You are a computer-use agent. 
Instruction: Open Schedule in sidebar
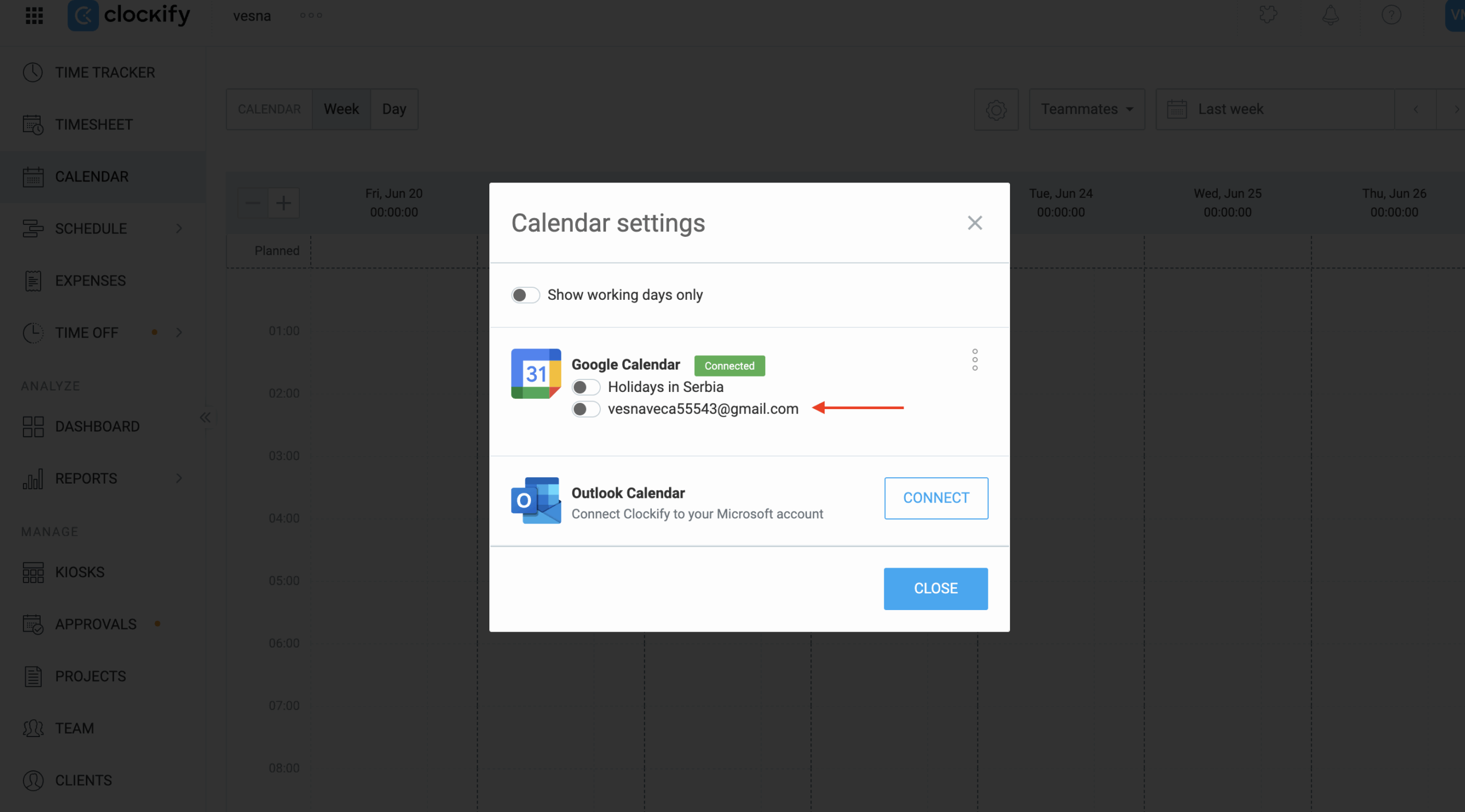click(103, 228)
